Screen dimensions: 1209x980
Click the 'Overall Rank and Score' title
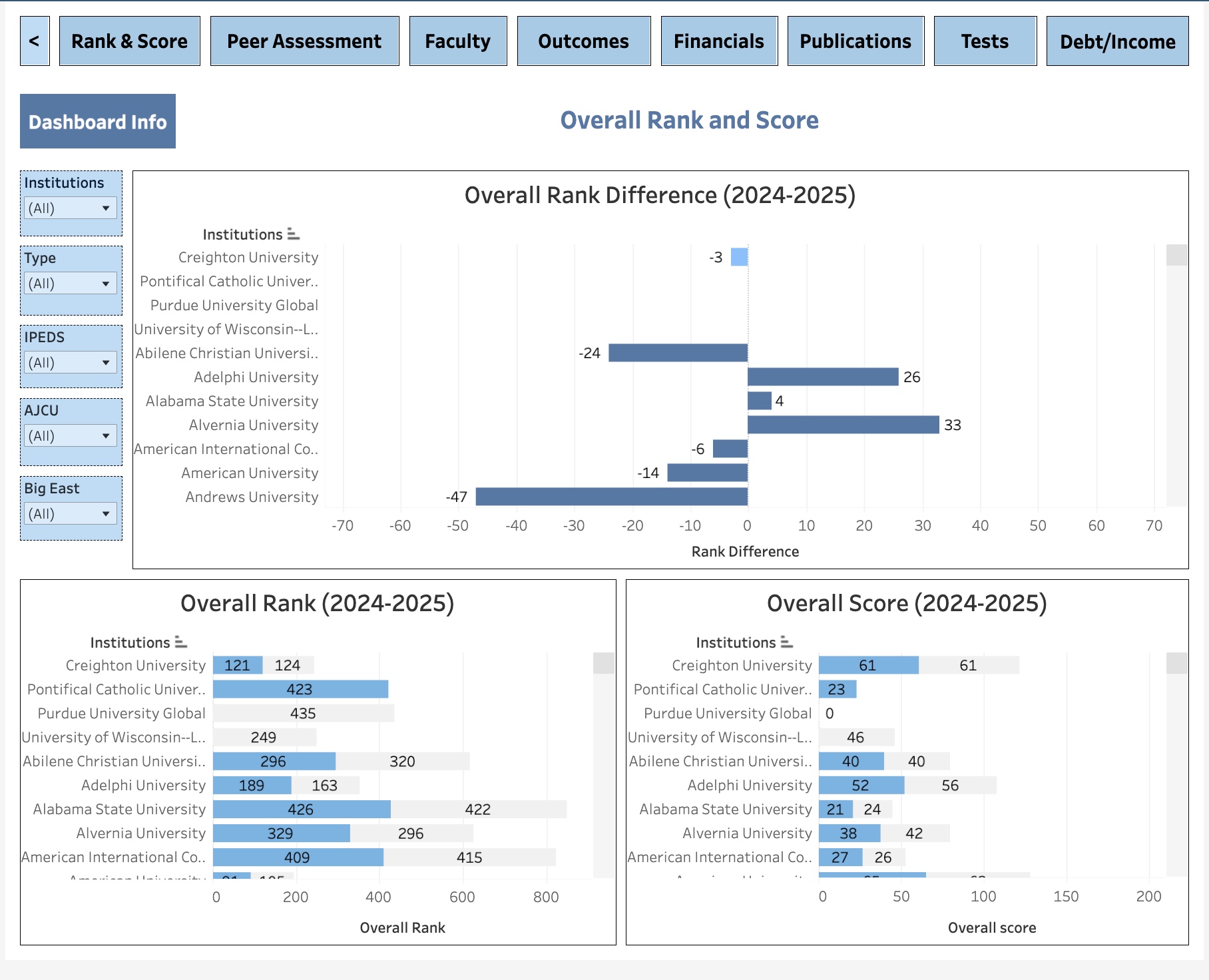point(689,121)
